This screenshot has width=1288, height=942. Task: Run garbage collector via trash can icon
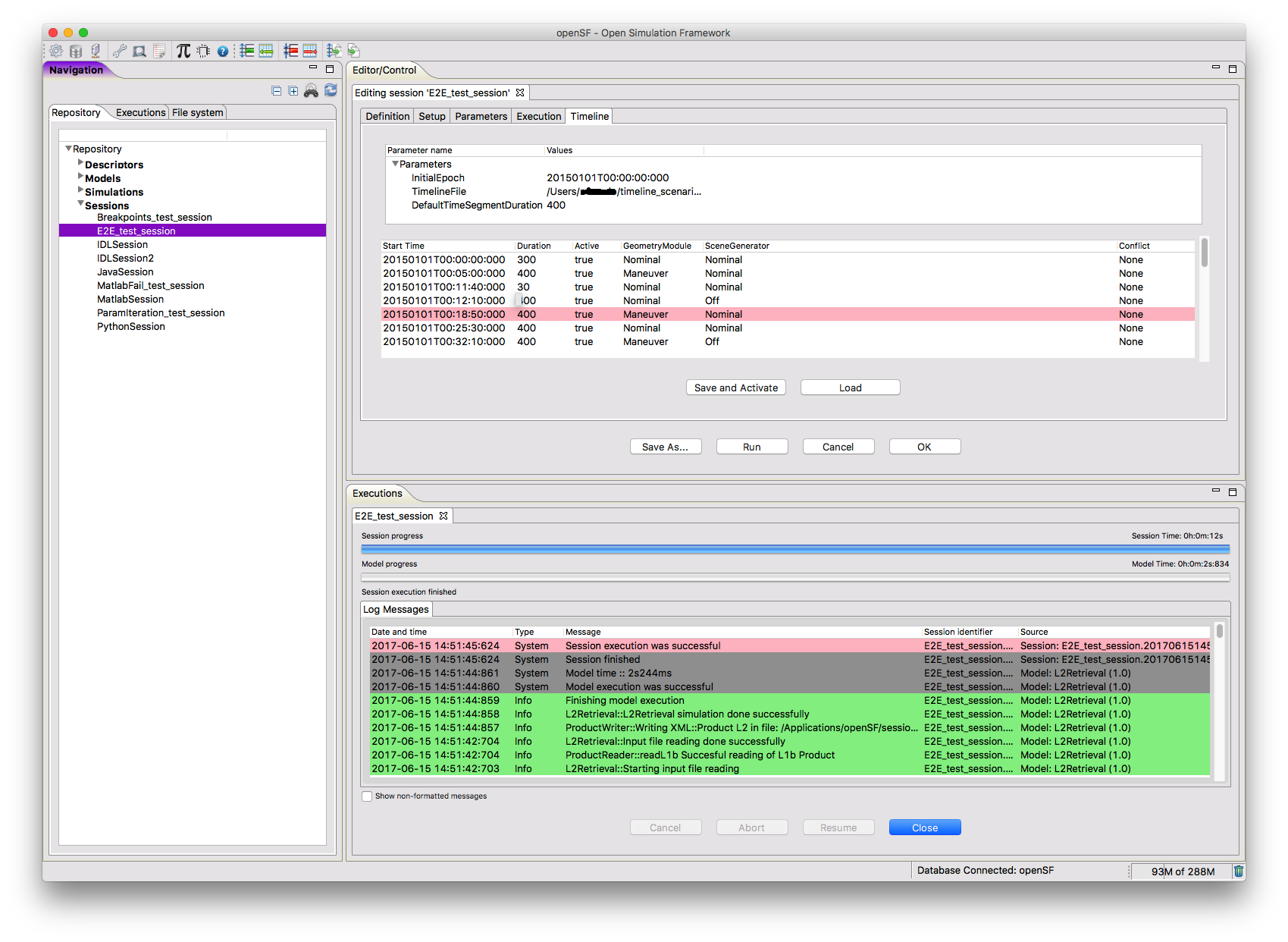1238,871
